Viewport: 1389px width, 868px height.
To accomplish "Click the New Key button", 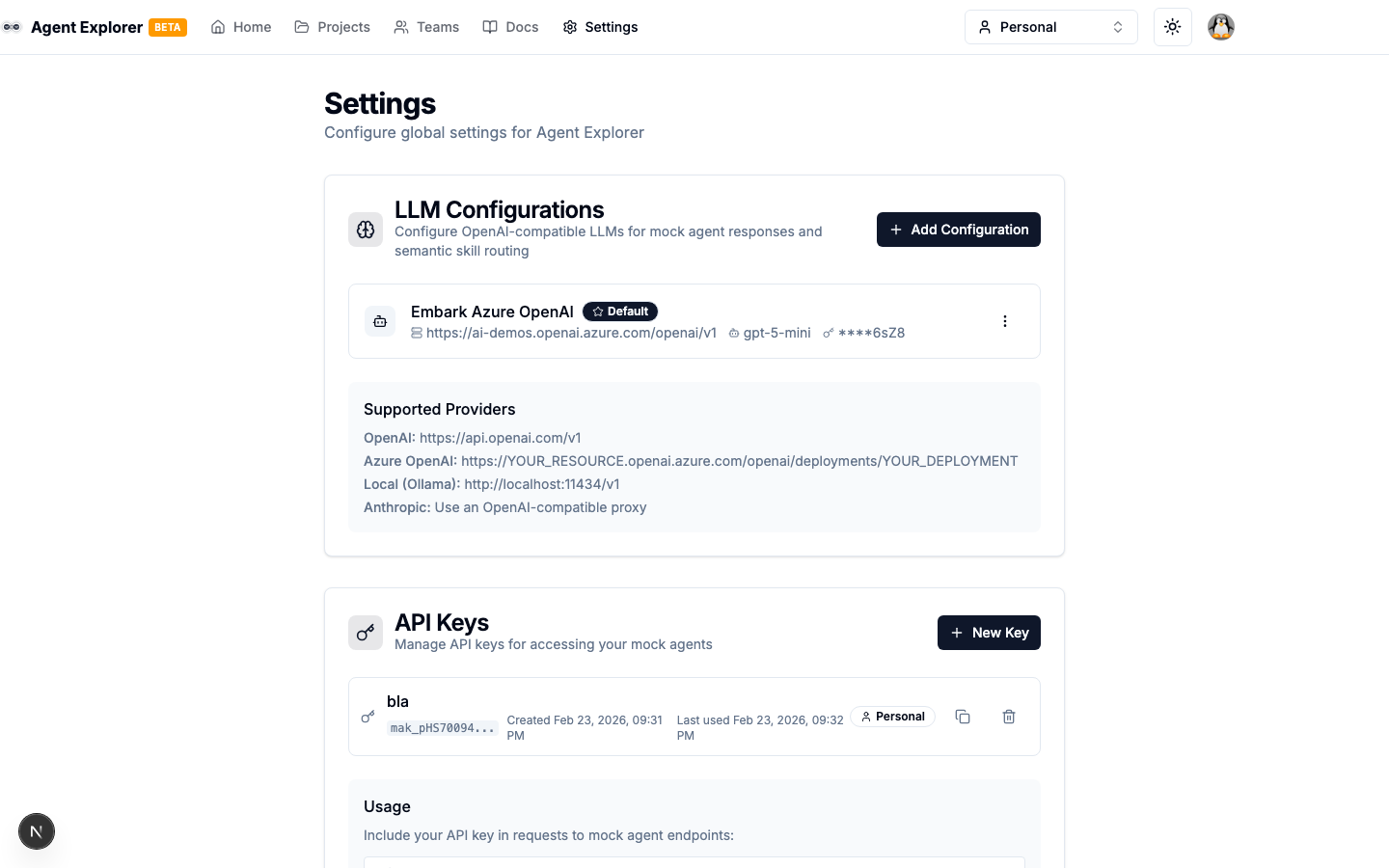I will pyautogui.click(x=989, y=633).
